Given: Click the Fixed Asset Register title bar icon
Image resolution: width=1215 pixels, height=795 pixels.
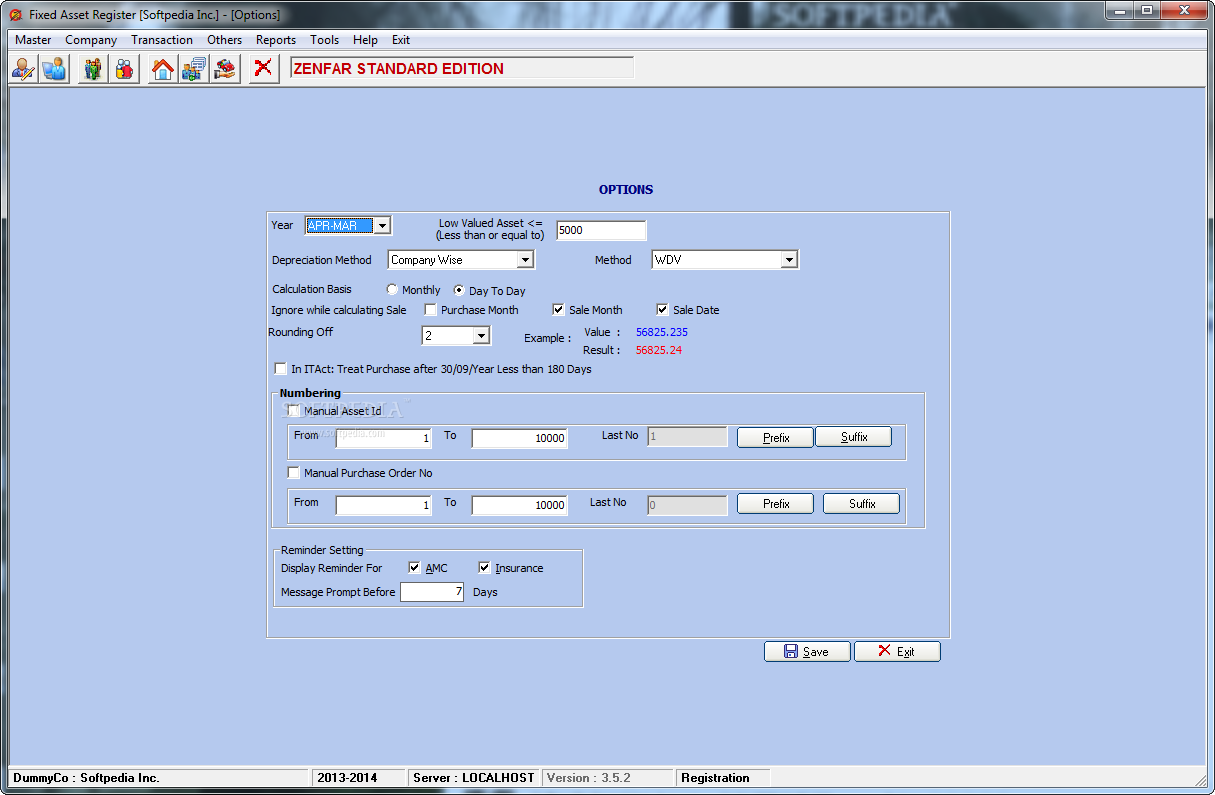Looking at the screenshot, I should coord(14,15).
